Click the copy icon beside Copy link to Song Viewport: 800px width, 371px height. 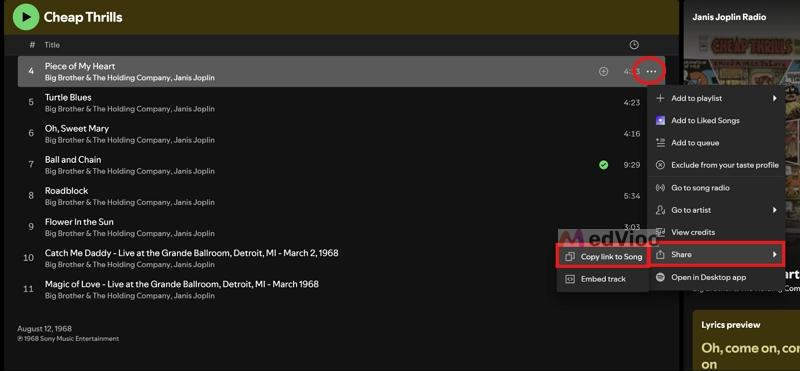point(570,257)
